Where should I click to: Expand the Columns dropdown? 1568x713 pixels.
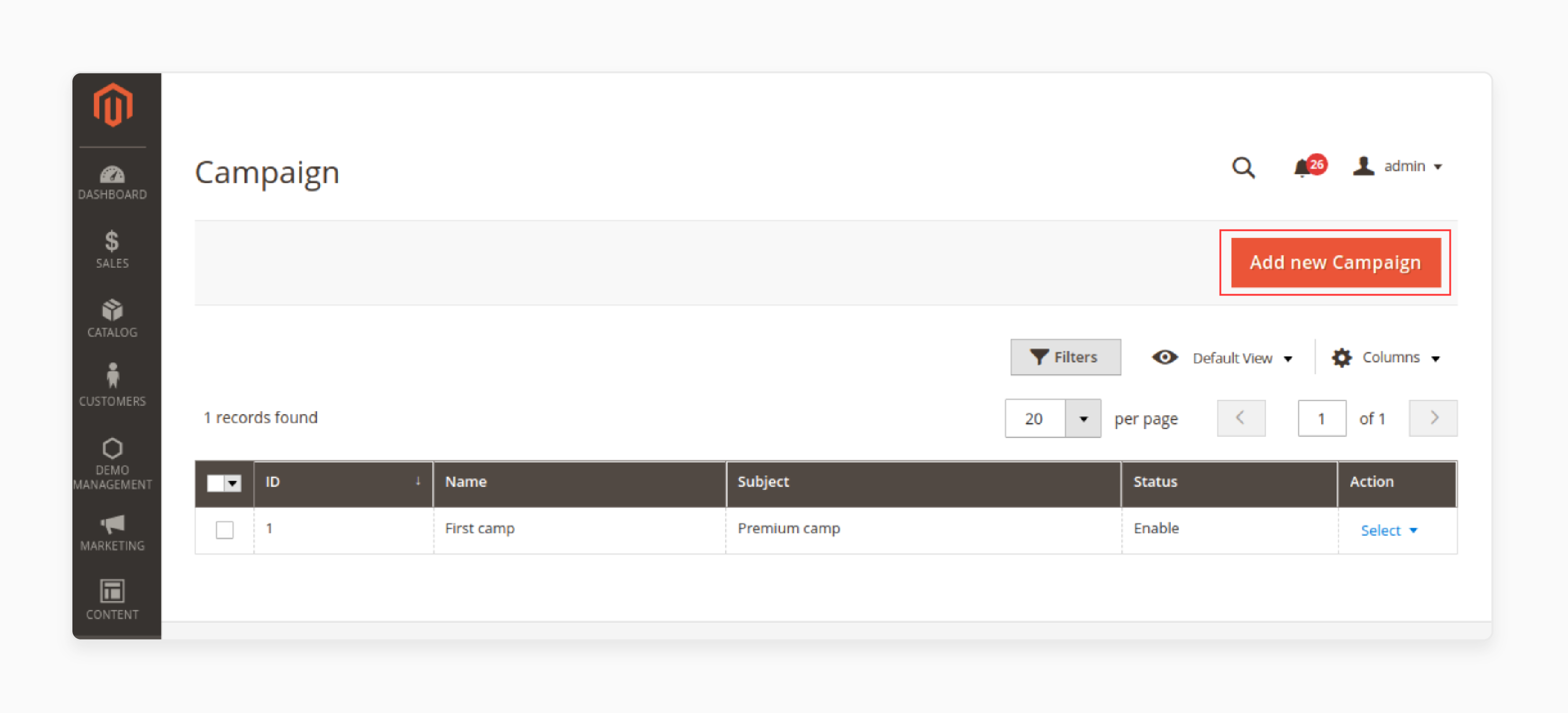click(1436, 359)
